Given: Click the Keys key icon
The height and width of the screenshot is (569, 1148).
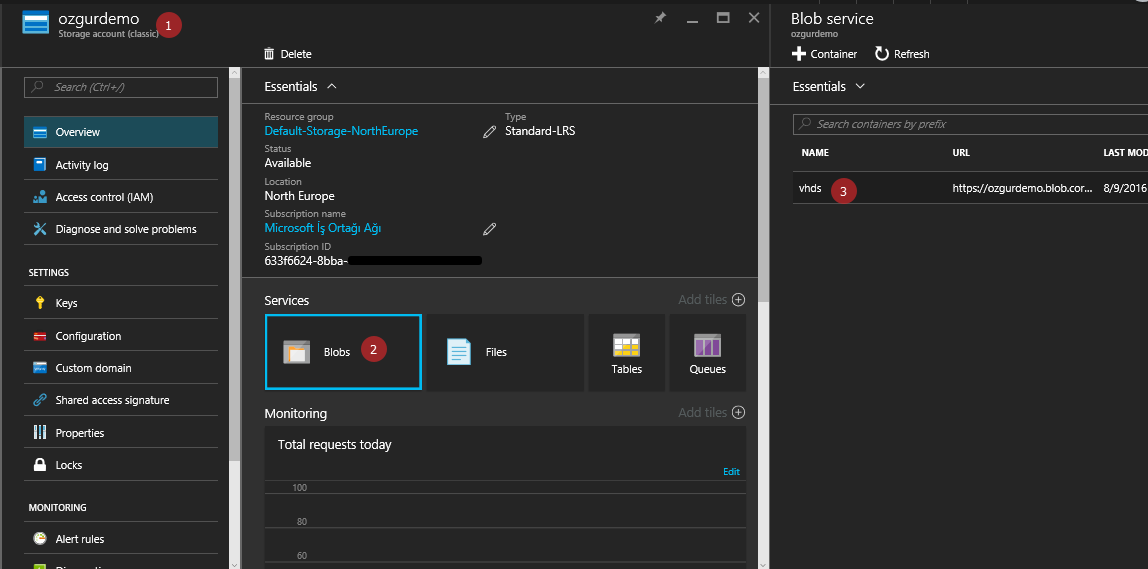Looking at the screenshot, I should (40, 303).
